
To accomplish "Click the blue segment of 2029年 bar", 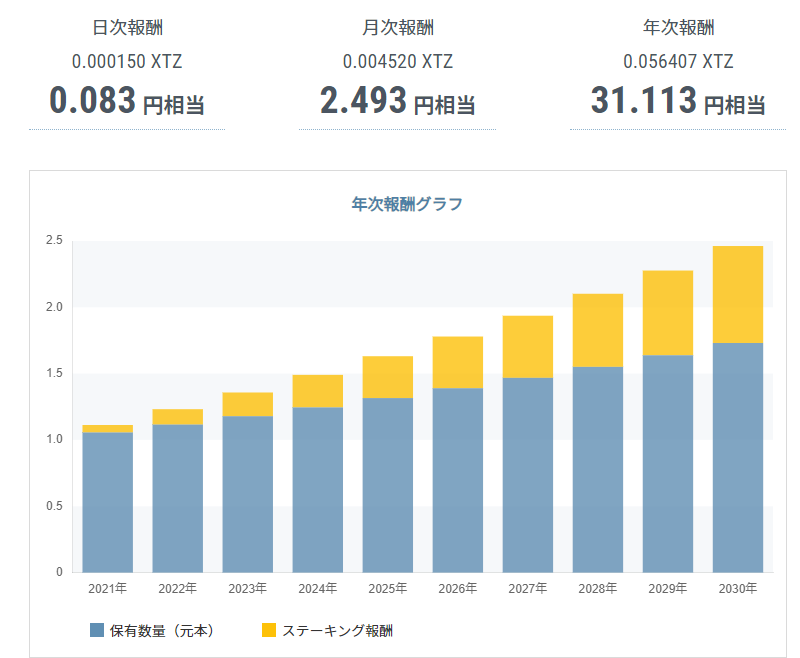I will click(x=667, y=463).
